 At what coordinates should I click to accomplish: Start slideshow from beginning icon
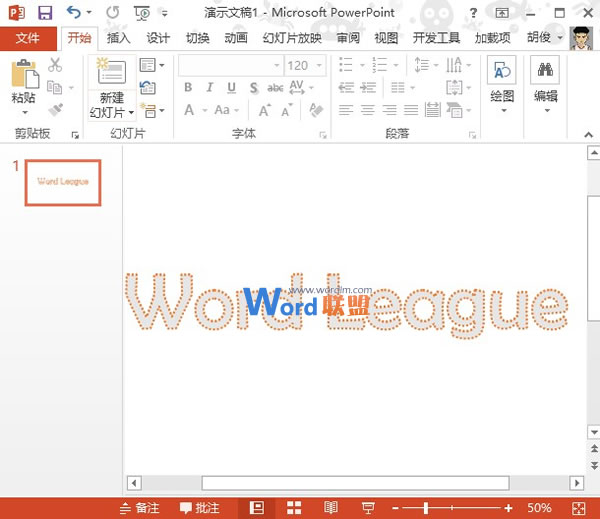tap(142, 13)
